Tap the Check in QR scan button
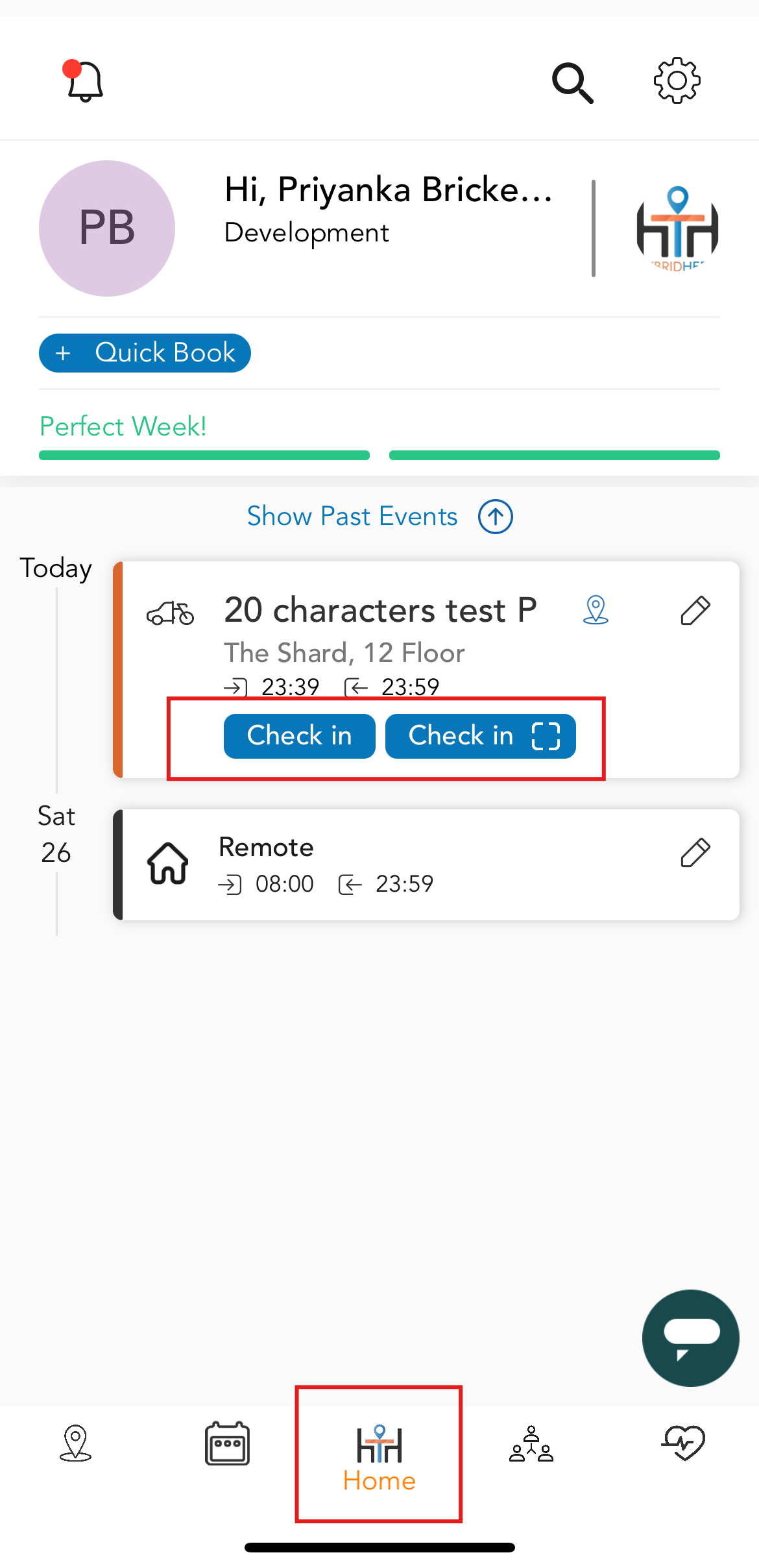The image size is (759, 1568). [x=480, y=736]
